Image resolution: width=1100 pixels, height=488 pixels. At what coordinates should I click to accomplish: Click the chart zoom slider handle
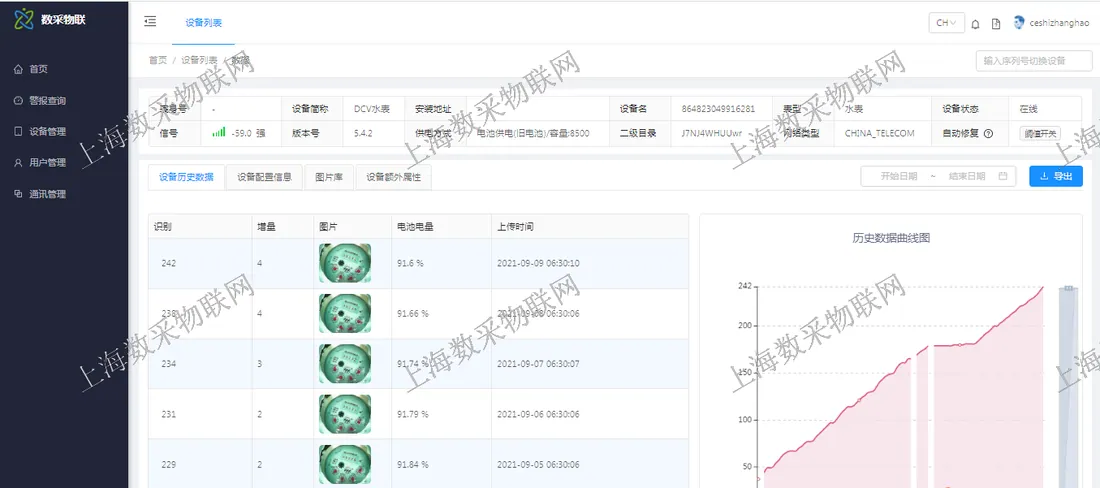1068,287
